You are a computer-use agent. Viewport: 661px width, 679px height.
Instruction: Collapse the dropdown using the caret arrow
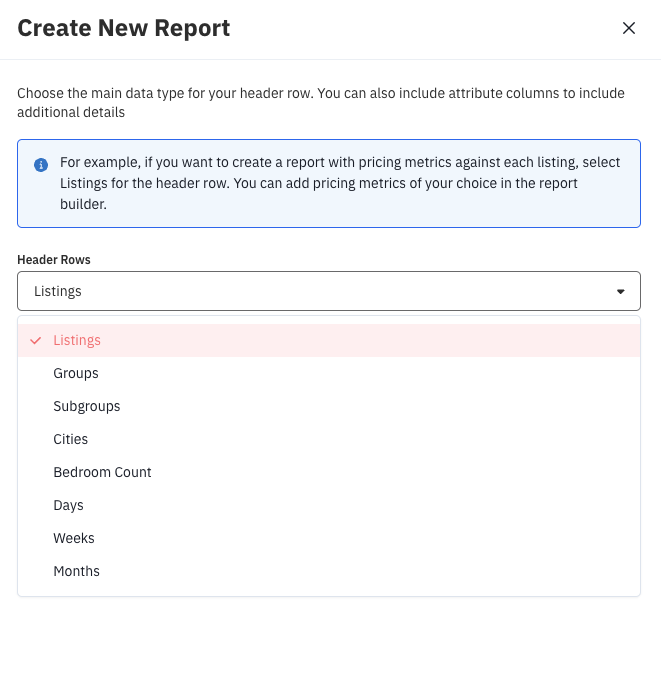pyautogui.click(x=620, y=292)
